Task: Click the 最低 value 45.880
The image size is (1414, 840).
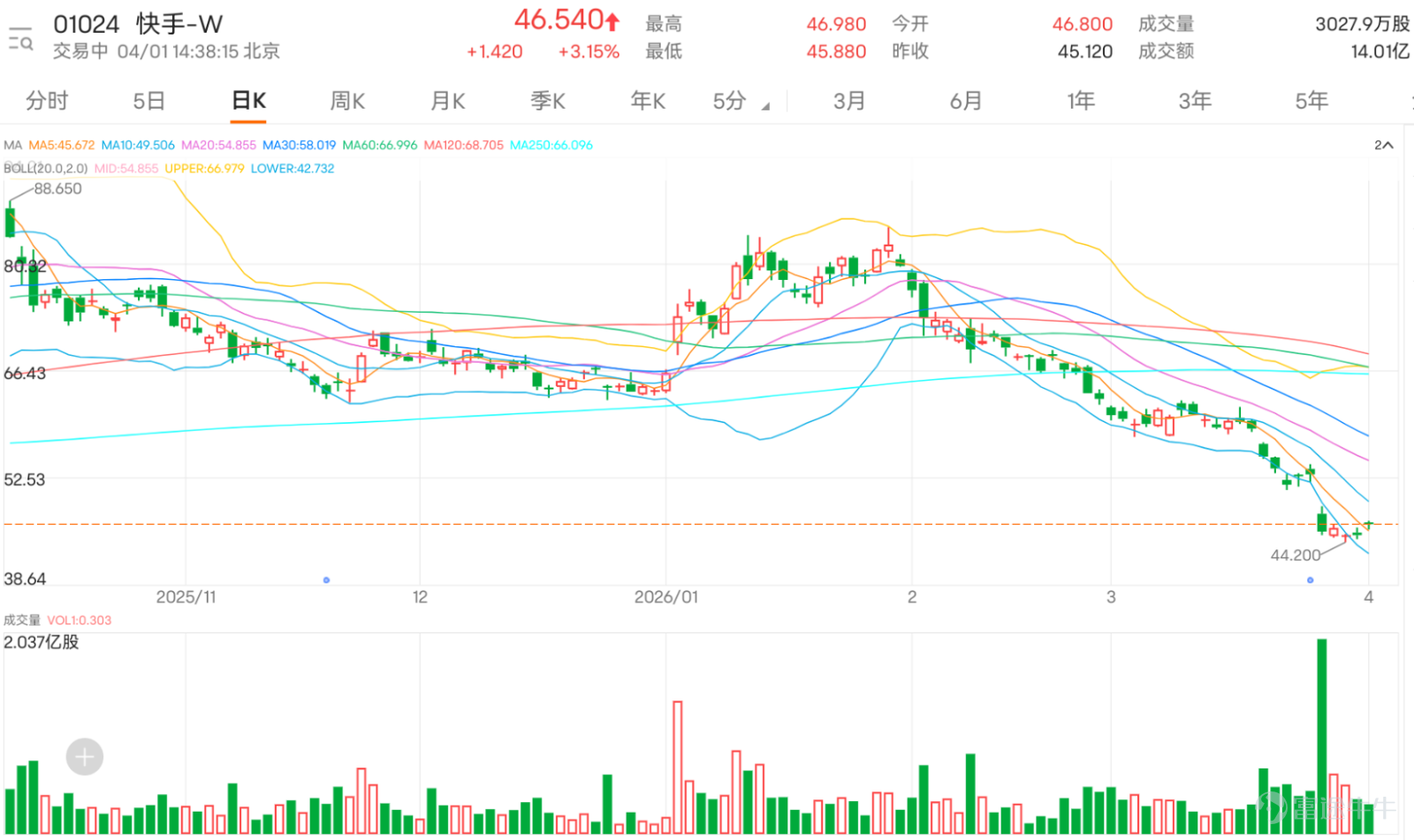Action: (x=836, y=51)
